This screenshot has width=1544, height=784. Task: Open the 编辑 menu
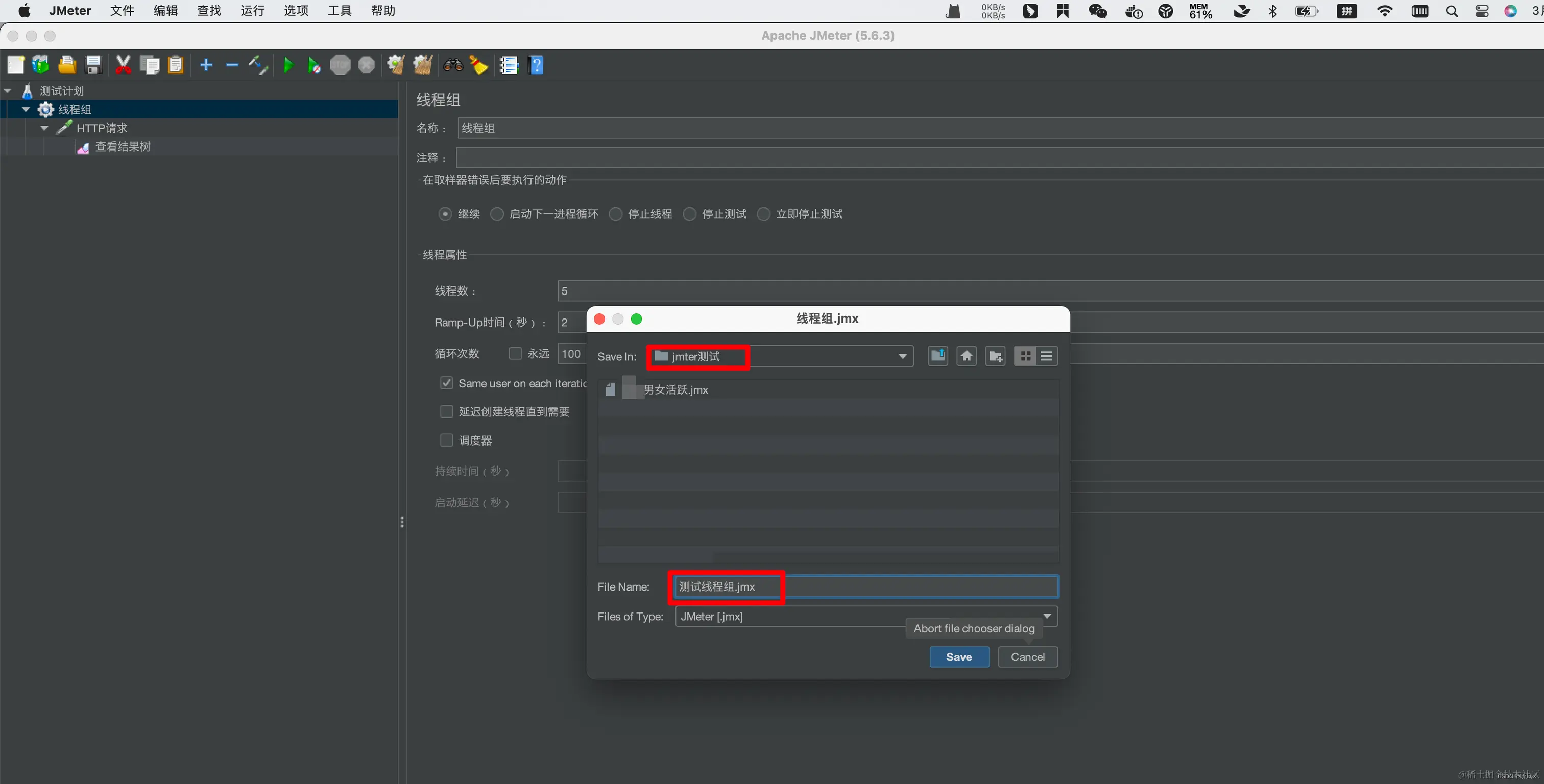click(165, 11)
